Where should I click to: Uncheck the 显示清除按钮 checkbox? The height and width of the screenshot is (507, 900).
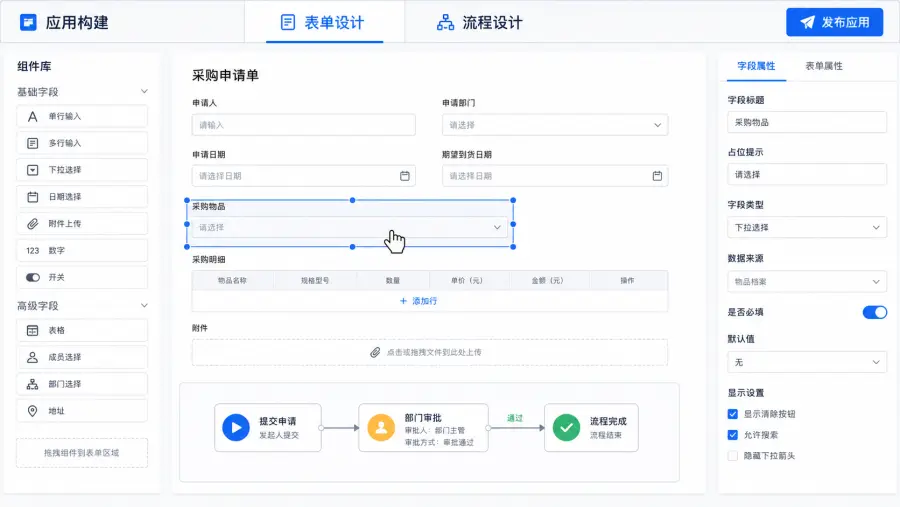click(x=732, y=414)
